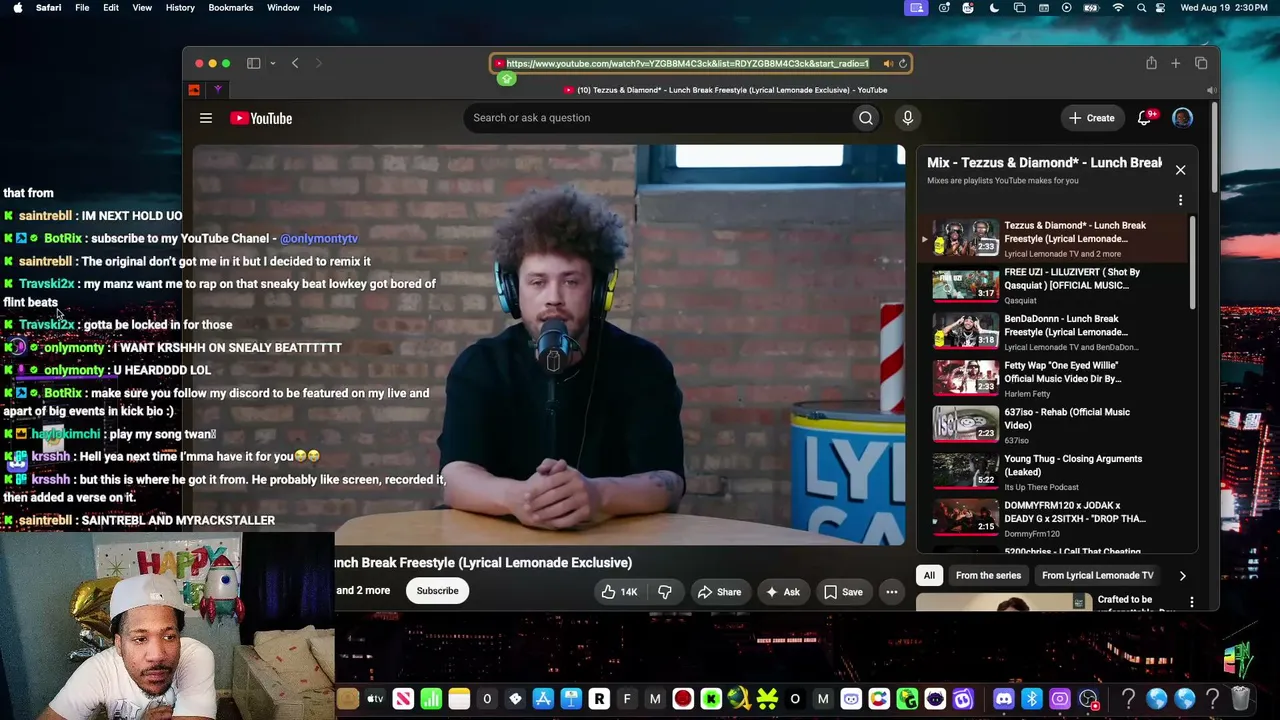The height and width of the screenshot is (720, 1280).
Task: Open the Mix playlist options menu
Action: [x=1180, y=200]
